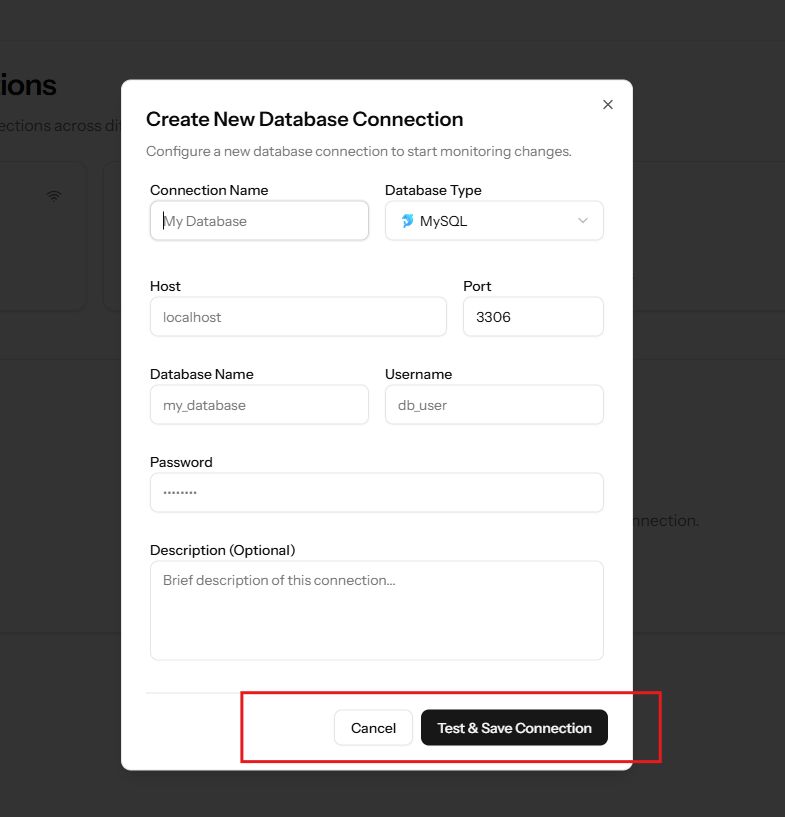Select the Database Name input field
Screen dimensions: 785x817
coord(259,405)
